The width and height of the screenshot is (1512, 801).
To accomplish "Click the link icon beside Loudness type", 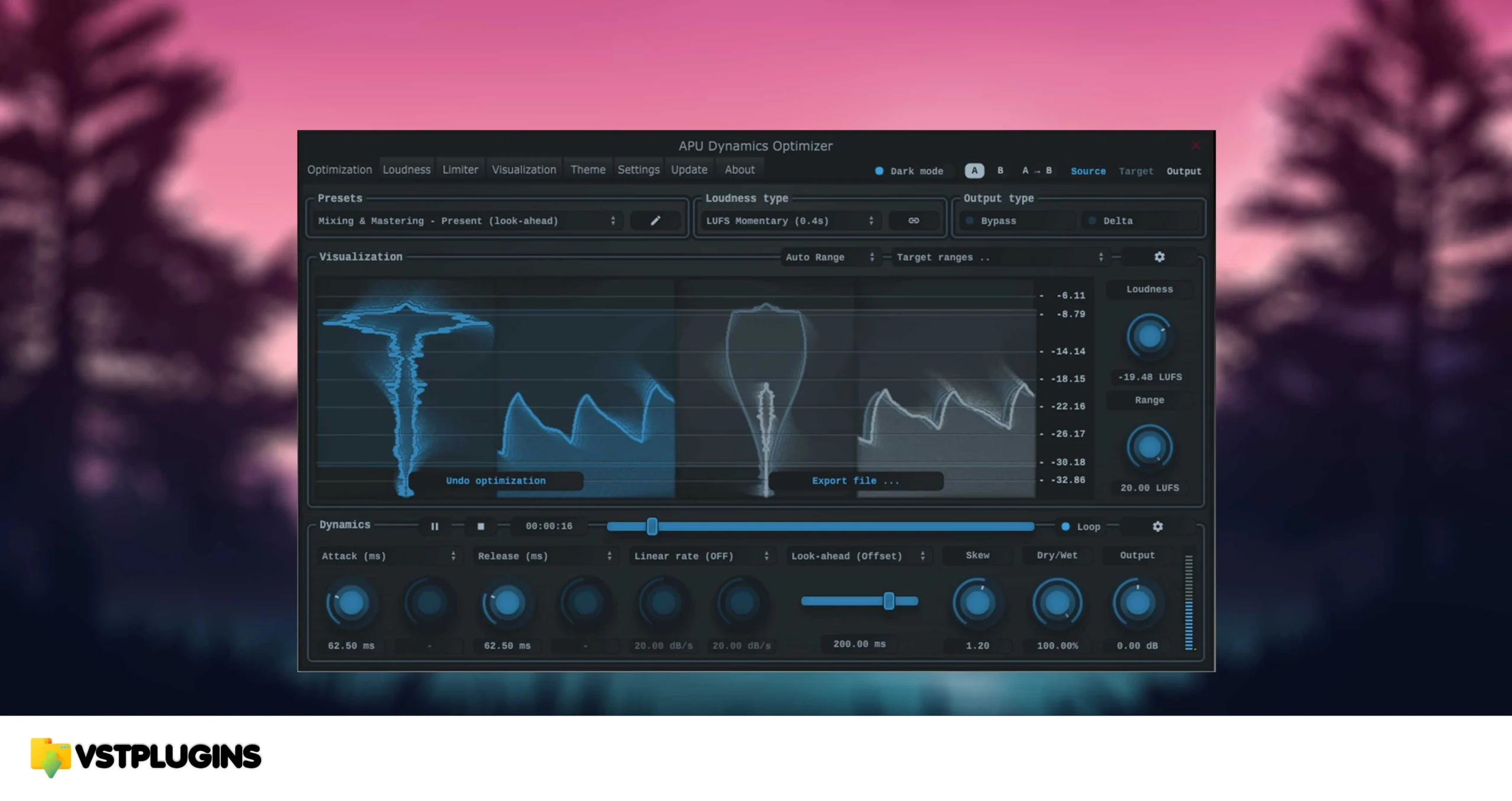I will pyautogui.click(x=913, y=221).
